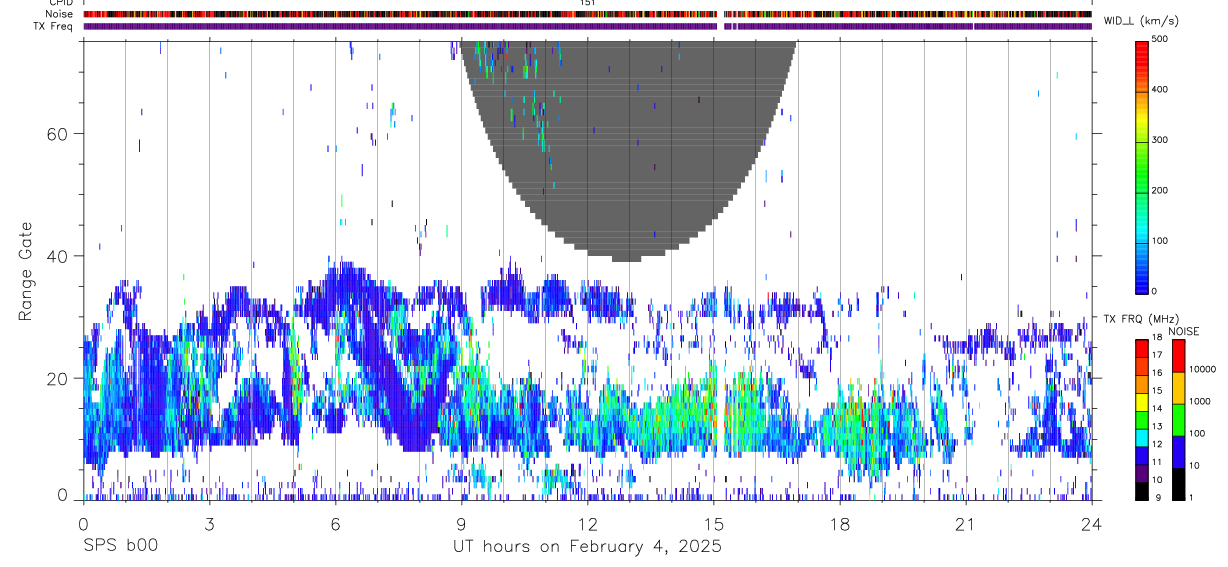Viewport: 1228px width, 567px height.
Task: Click the NOISE legend label '1000'
Action: coord(1200,402)
